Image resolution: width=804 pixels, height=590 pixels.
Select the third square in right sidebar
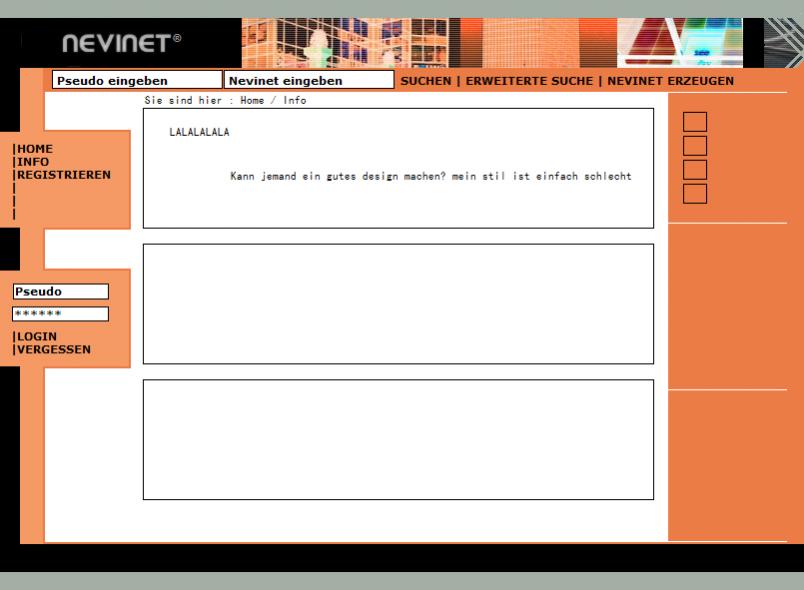(x=694, y=170)
